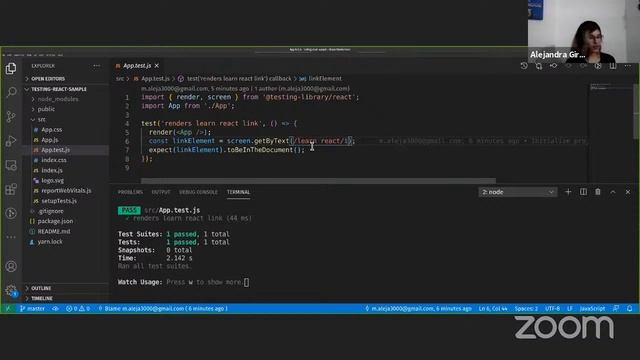Click errors and warnings count in status bar

(x=78, y=309)
